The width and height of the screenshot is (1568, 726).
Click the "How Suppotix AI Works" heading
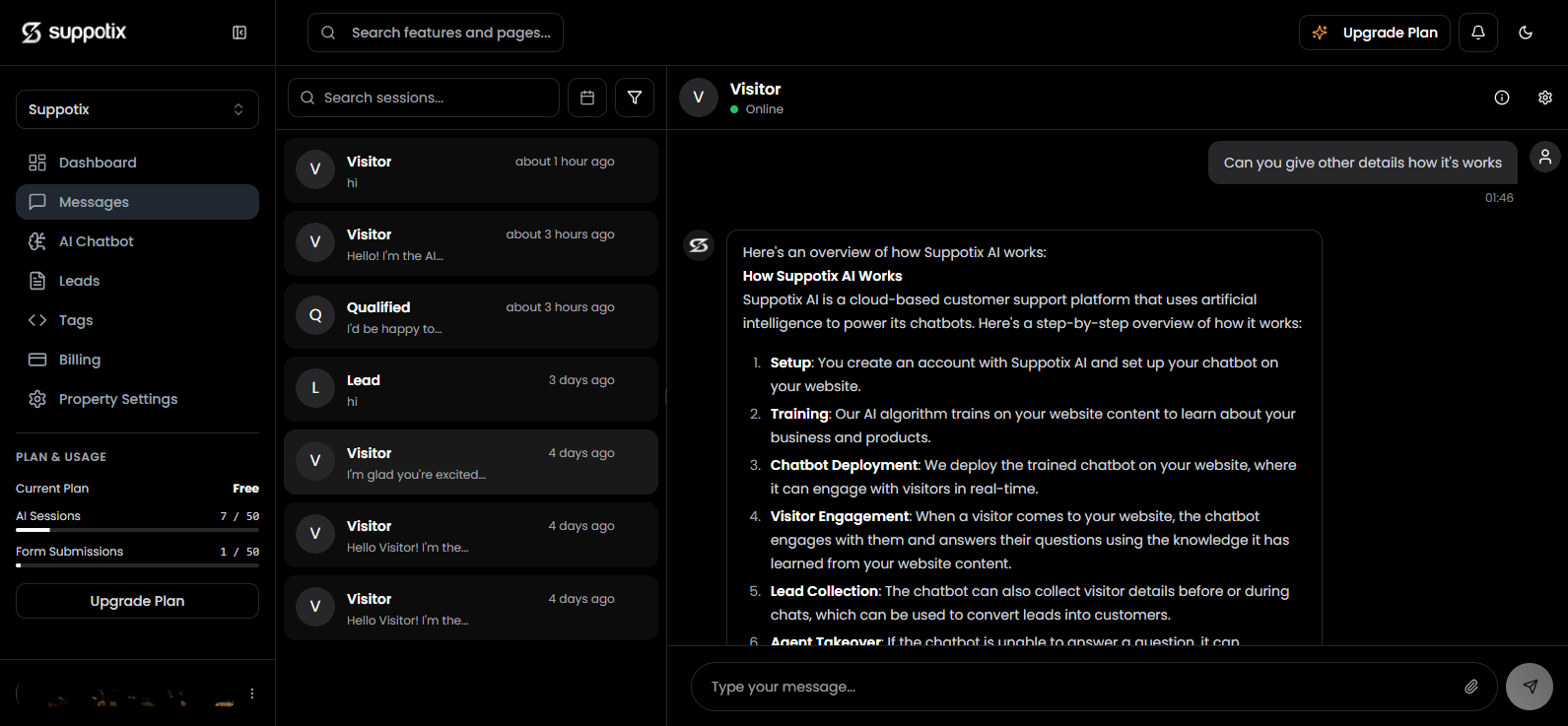coord(822,276)
